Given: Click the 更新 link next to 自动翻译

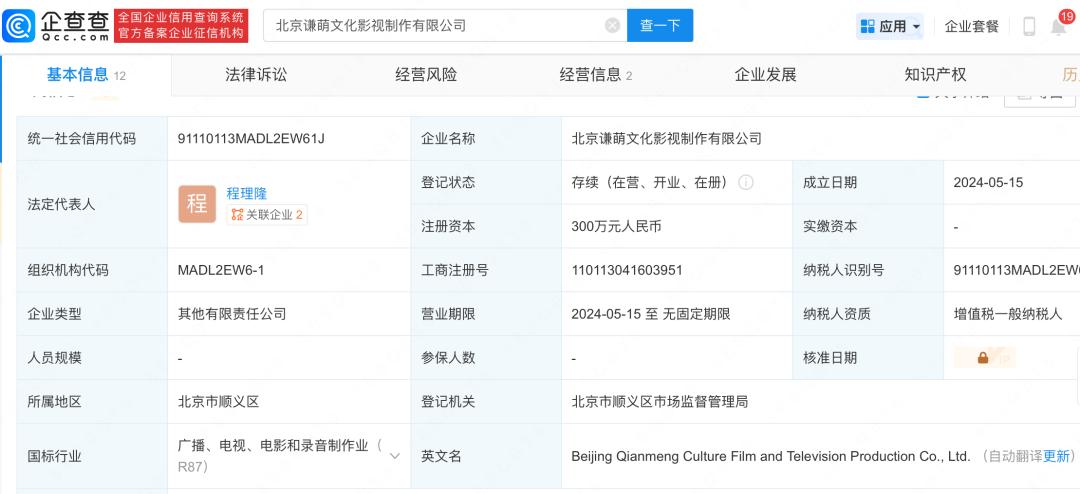Looking at the screenshot, I should [1057, 456].
